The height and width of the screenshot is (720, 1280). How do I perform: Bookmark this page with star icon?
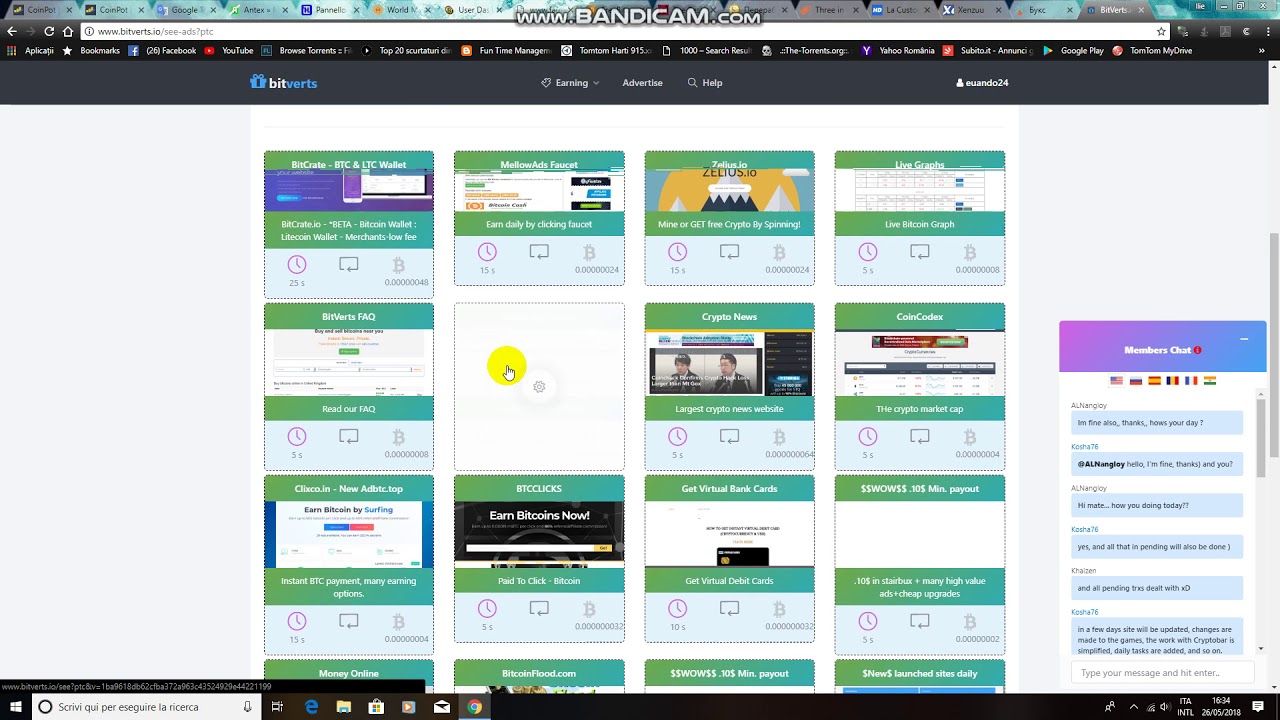[x=1161, y=32]
